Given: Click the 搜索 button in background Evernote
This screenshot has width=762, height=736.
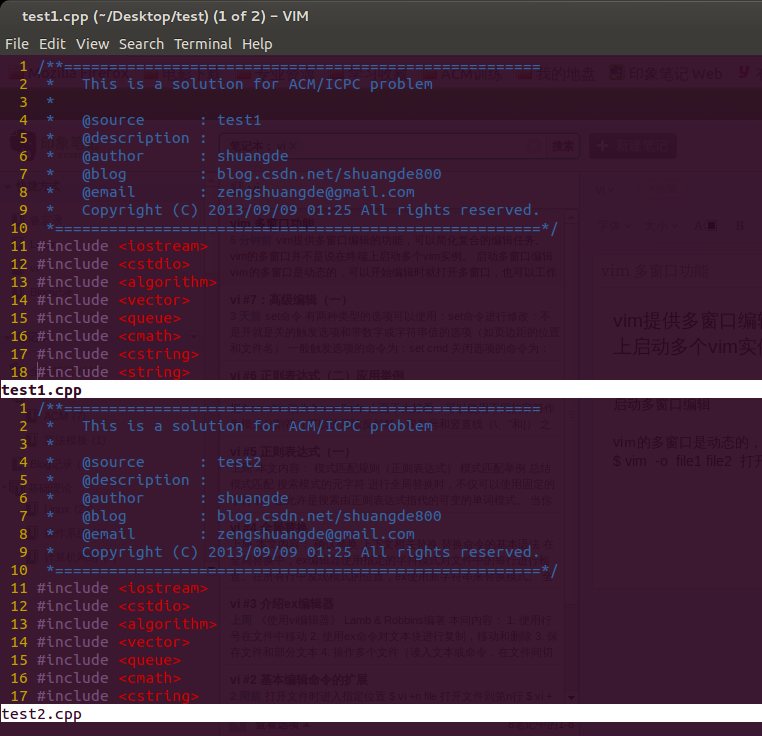Looking at the screenshot, I should click(563, 146).
